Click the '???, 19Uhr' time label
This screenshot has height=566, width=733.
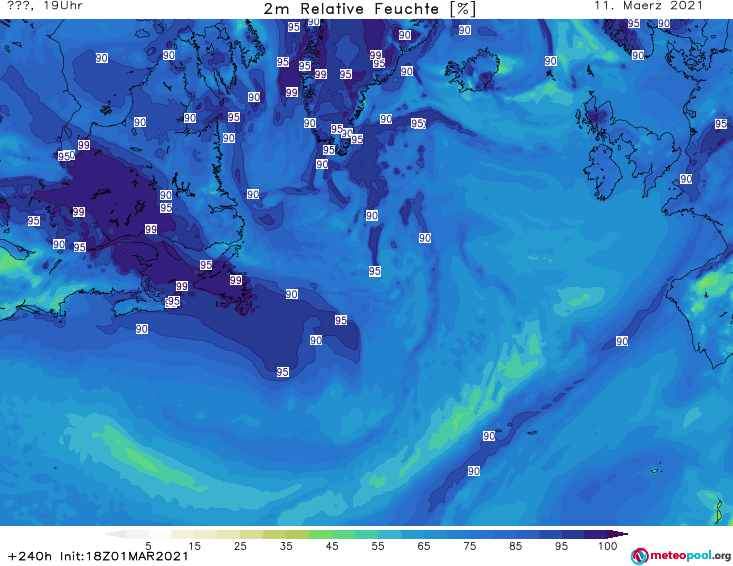coord(45,6)
